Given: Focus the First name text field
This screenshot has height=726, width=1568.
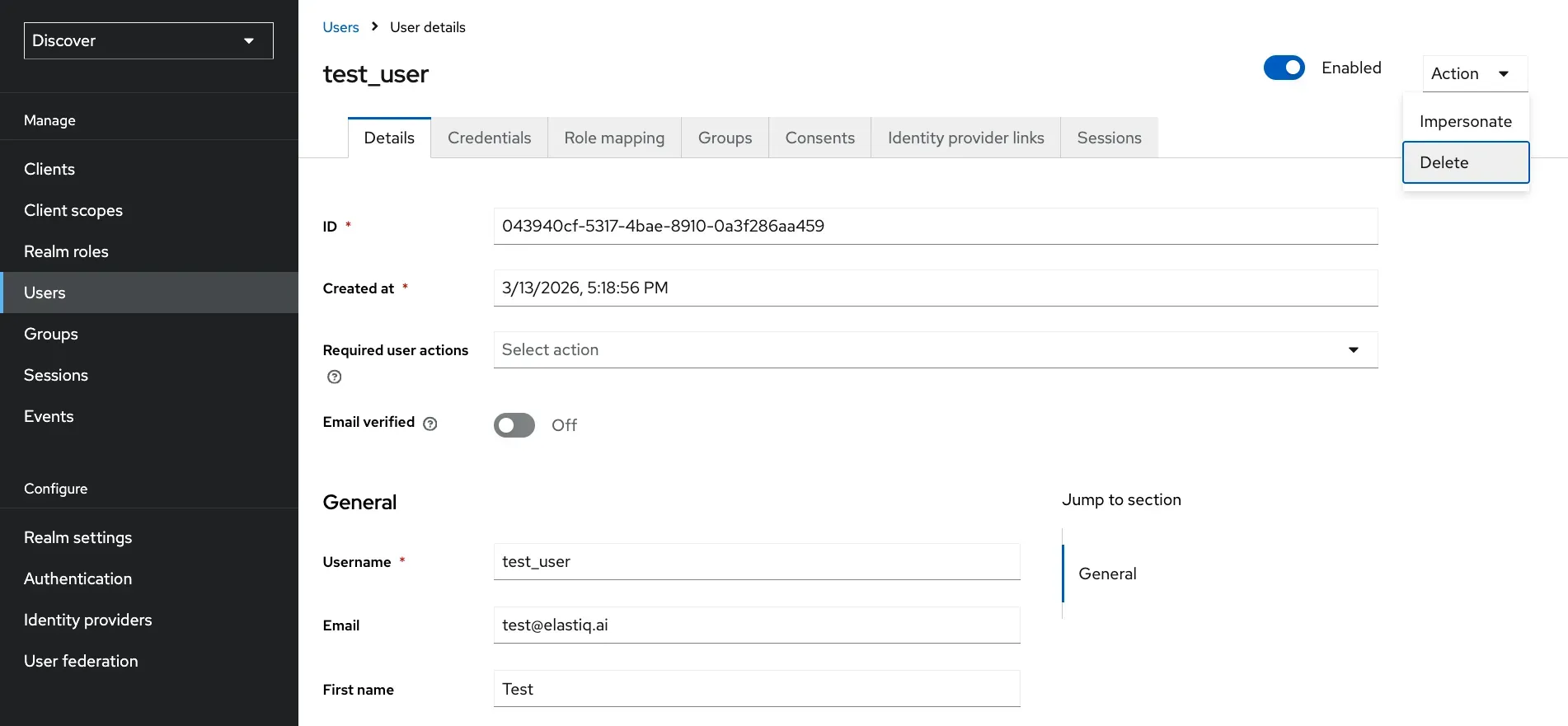Looking at the screenshot, I should 756,689.
